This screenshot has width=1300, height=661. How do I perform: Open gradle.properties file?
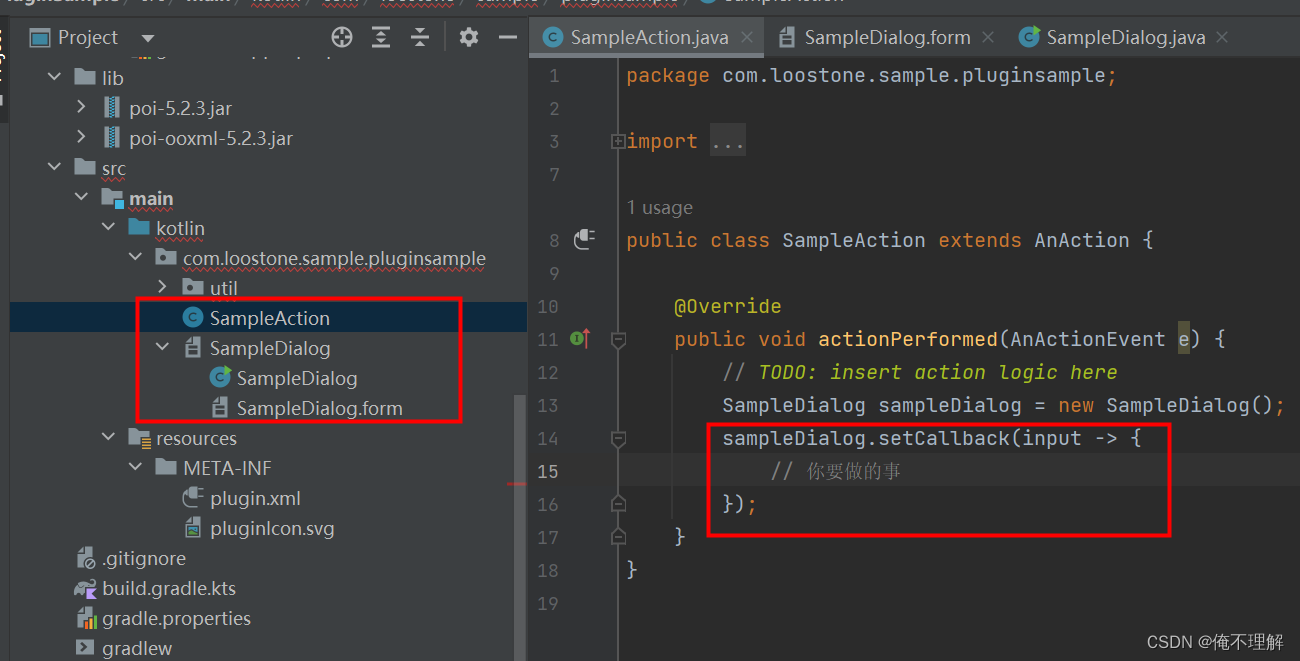(176, 618)
